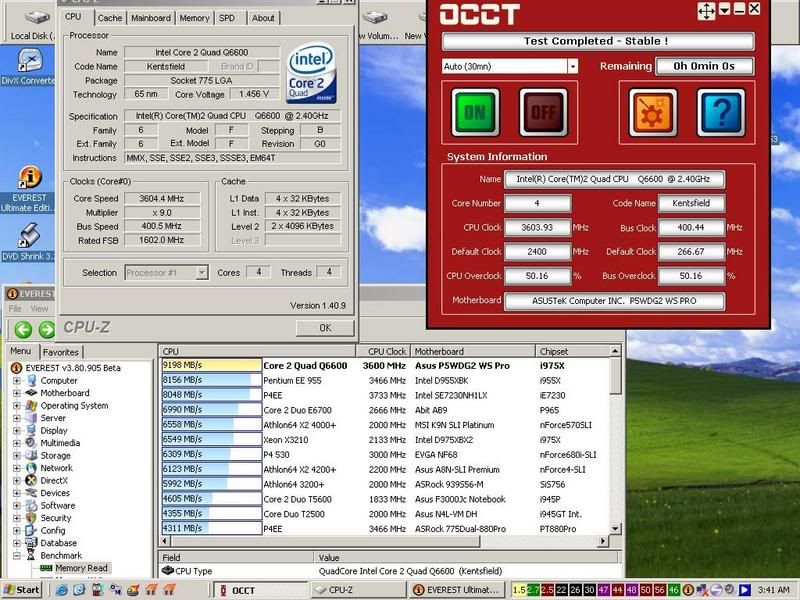Select the Xeon X3210 benchmark row
The image size is (800, 600).
pyautogui.click(x=385, y=439)
